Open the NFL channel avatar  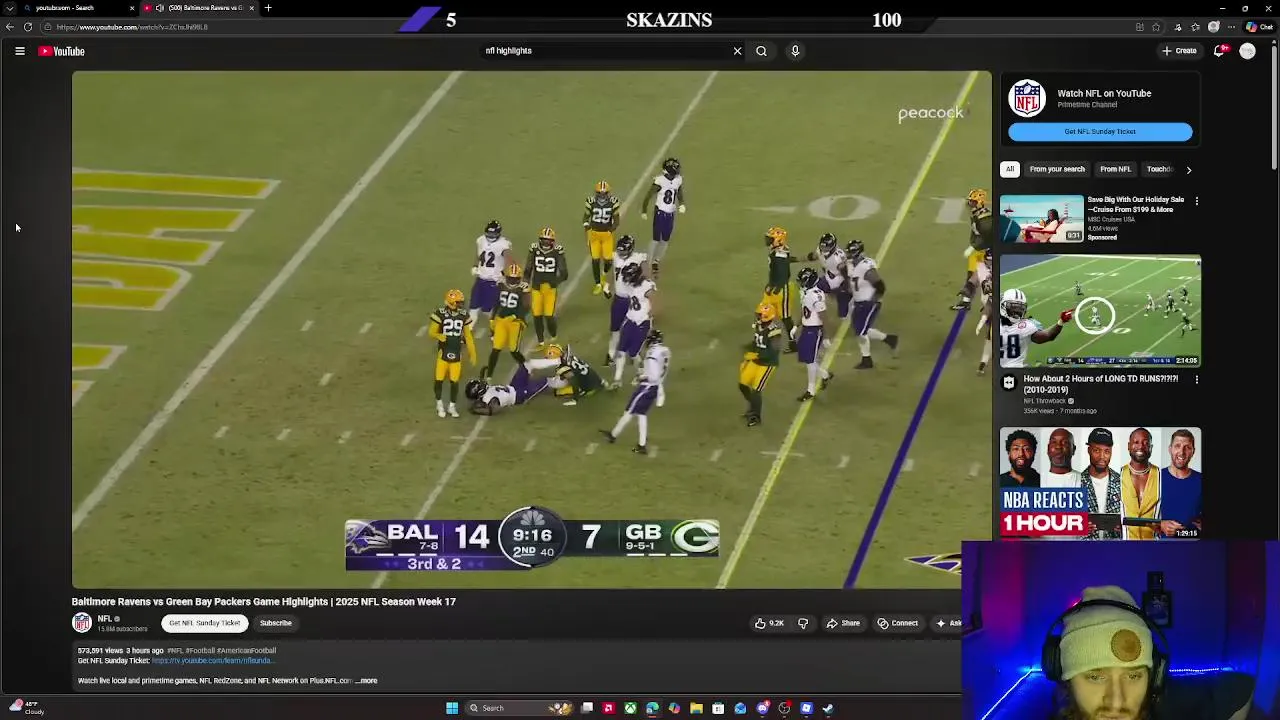click(x=82, y=623)
